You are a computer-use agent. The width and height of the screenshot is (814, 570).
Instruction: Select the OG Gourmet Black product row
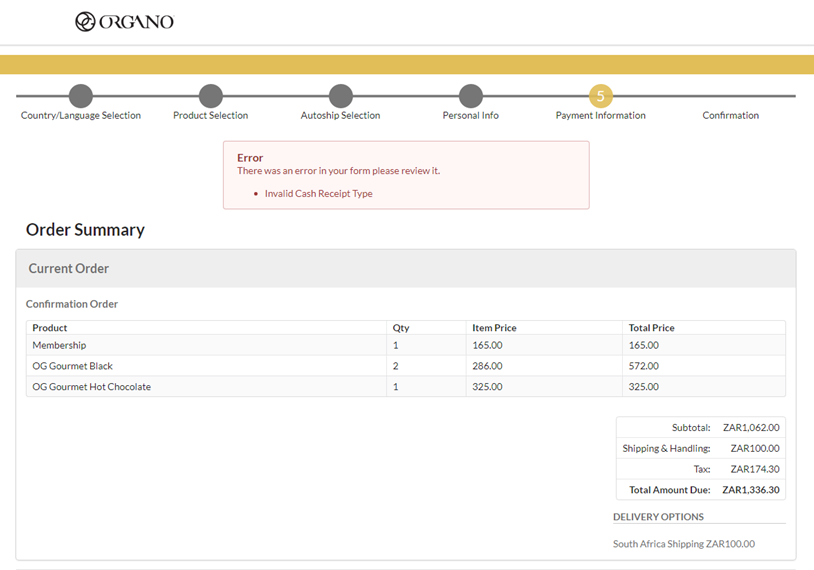coord(406,366)
